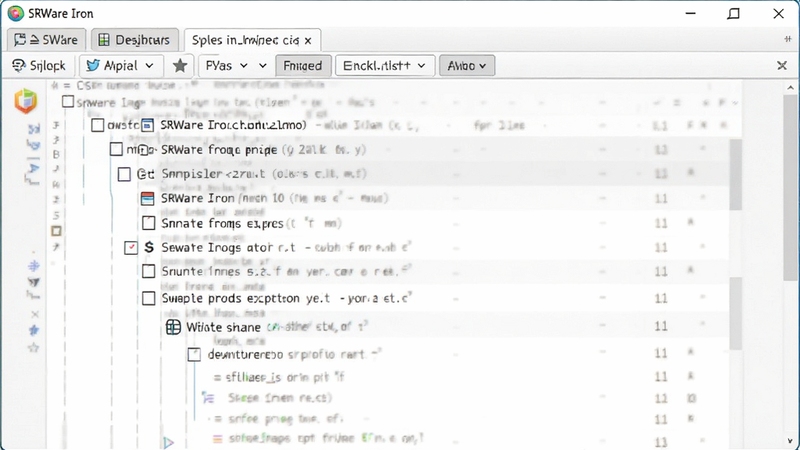Open the FYas dropdown
The width and height of the screenshot is (800, 450).
coord(227,66)
